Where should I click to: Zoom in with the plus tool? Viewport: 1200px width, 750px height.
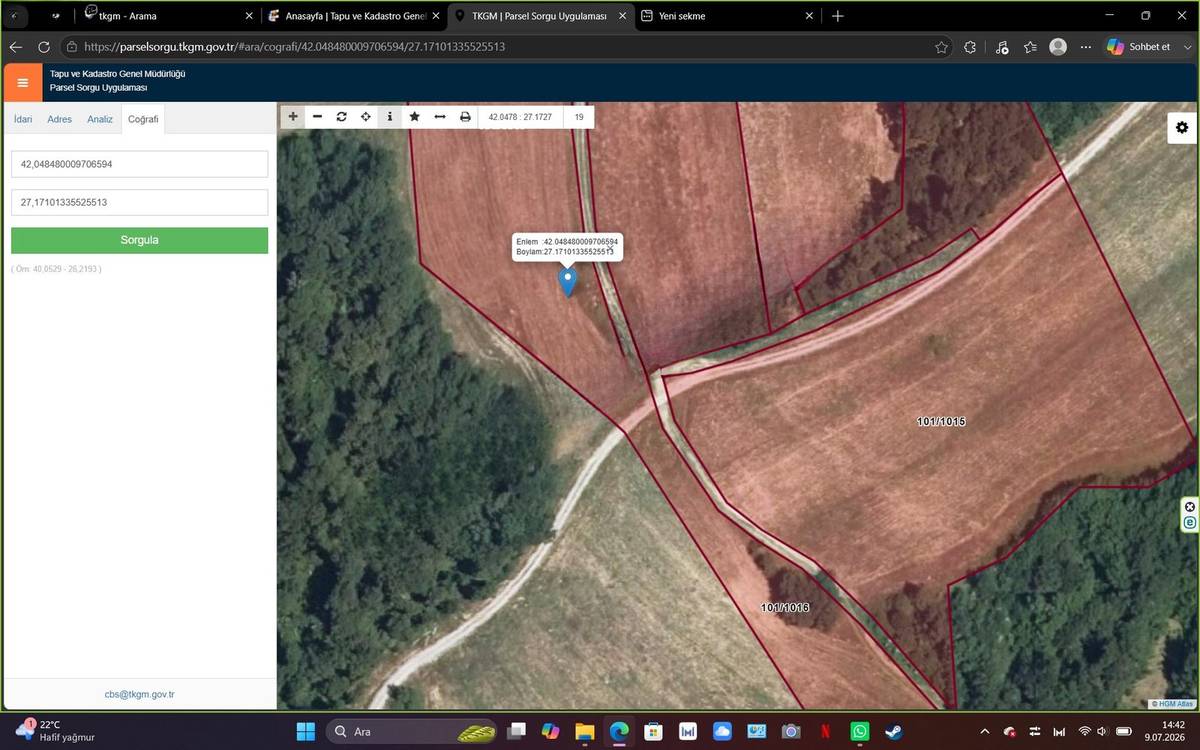[293, 117]
